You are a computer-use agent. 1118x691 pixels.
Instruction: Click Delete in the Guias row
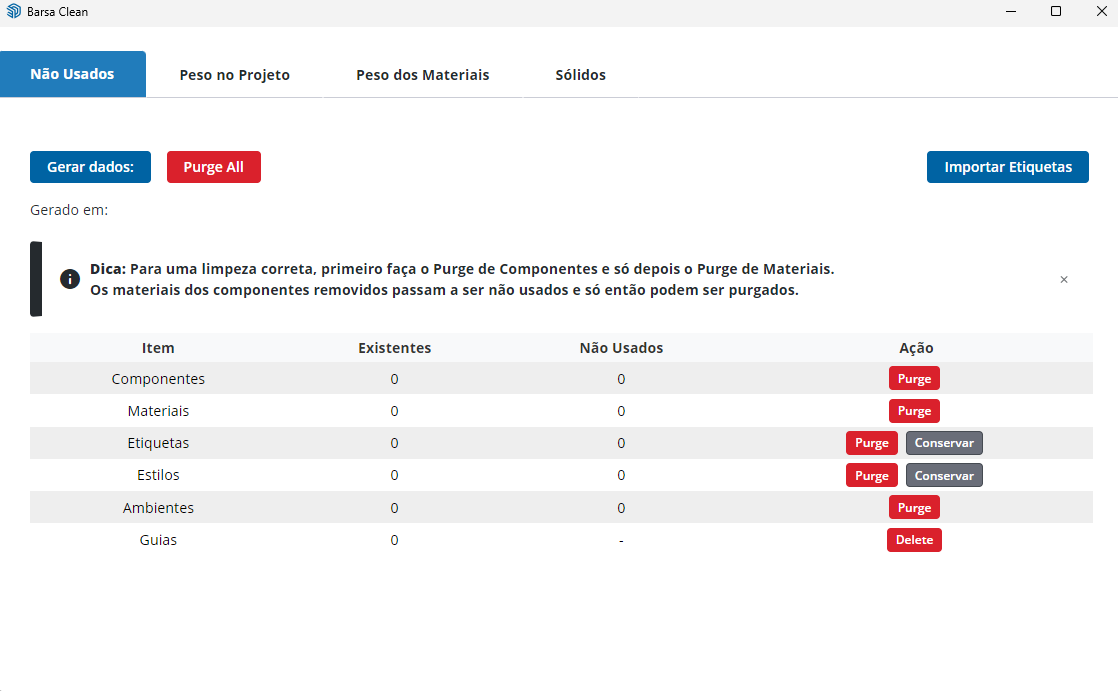[914, 540]
